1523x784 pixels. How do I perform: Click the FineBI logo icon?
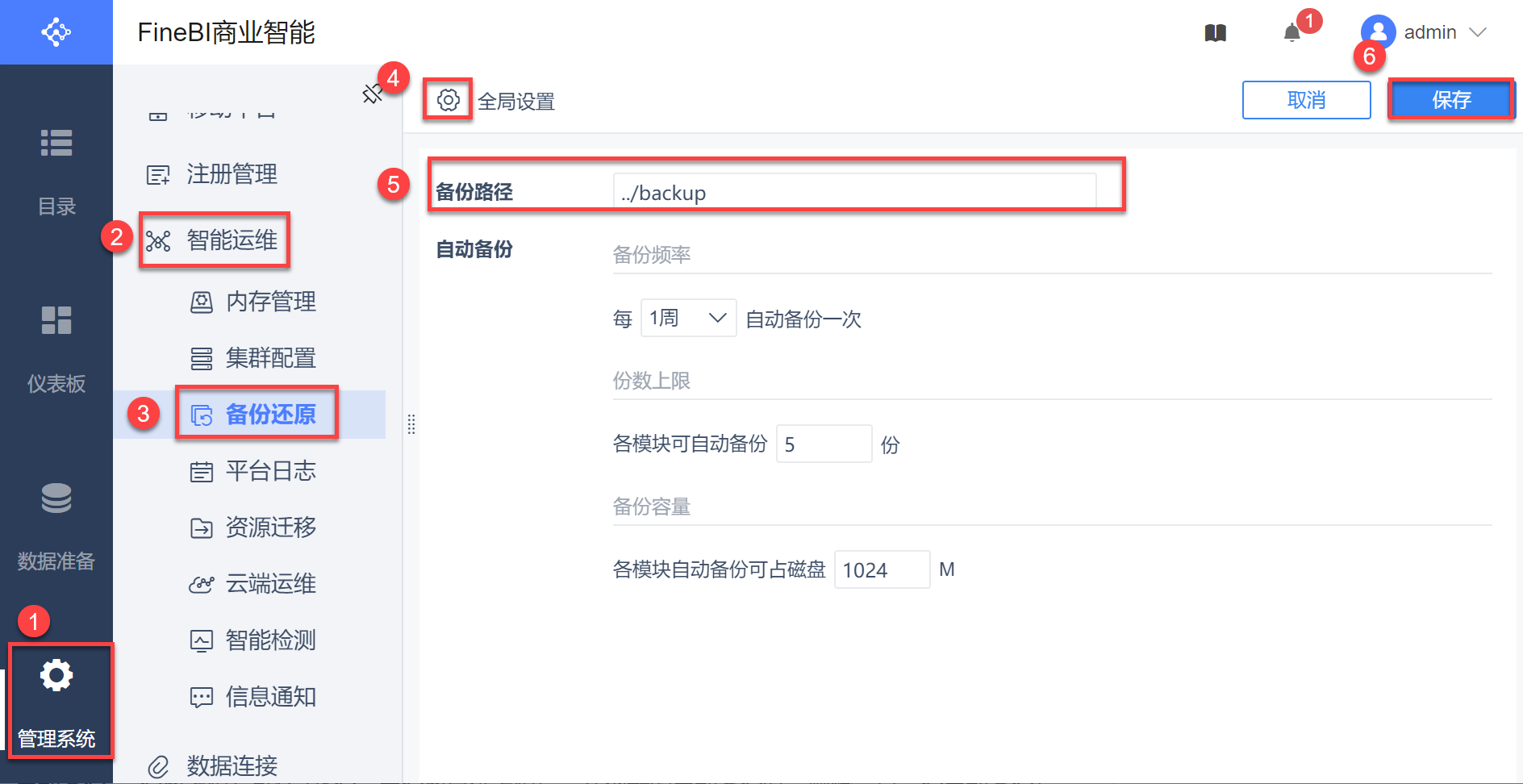(x=56, y=32)
